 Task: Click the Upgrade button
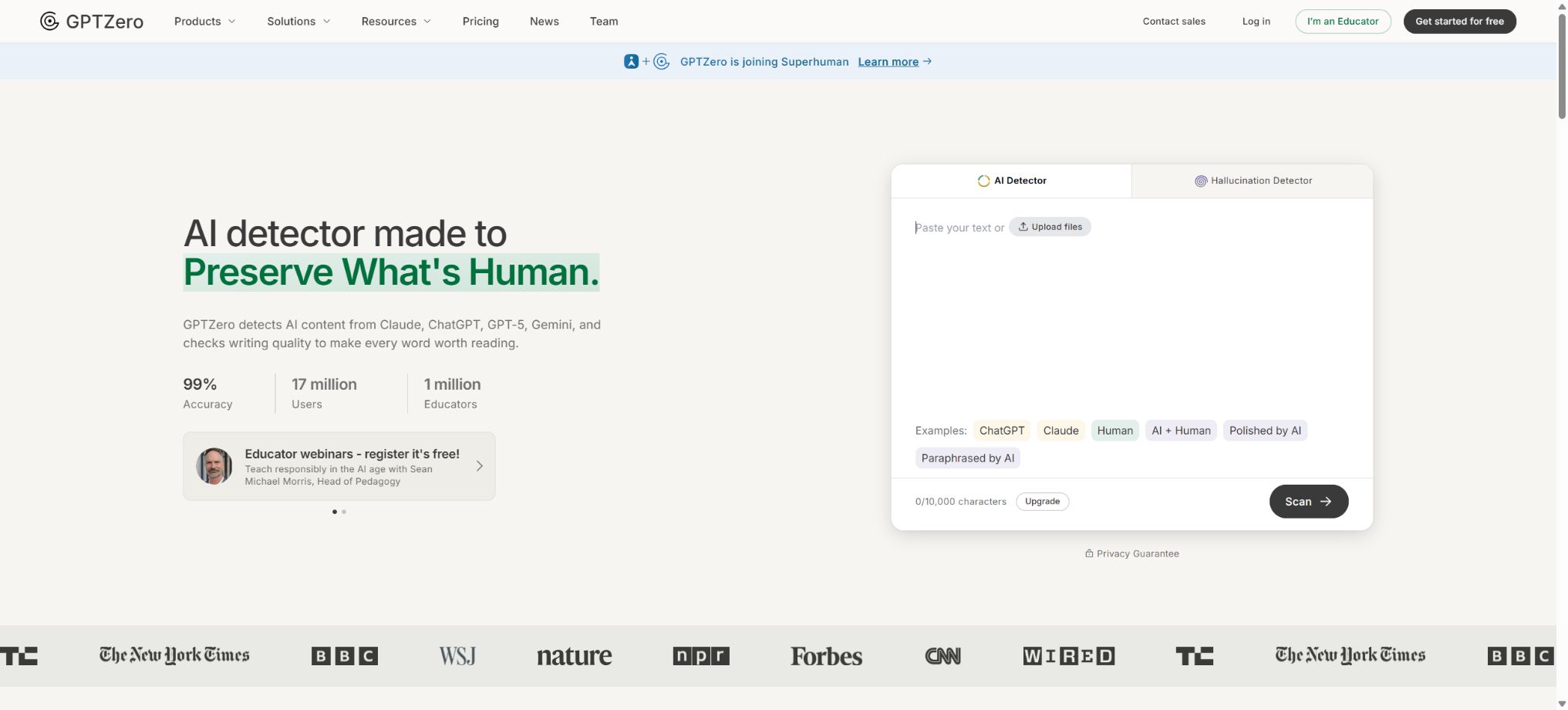tap(1042, 502)
